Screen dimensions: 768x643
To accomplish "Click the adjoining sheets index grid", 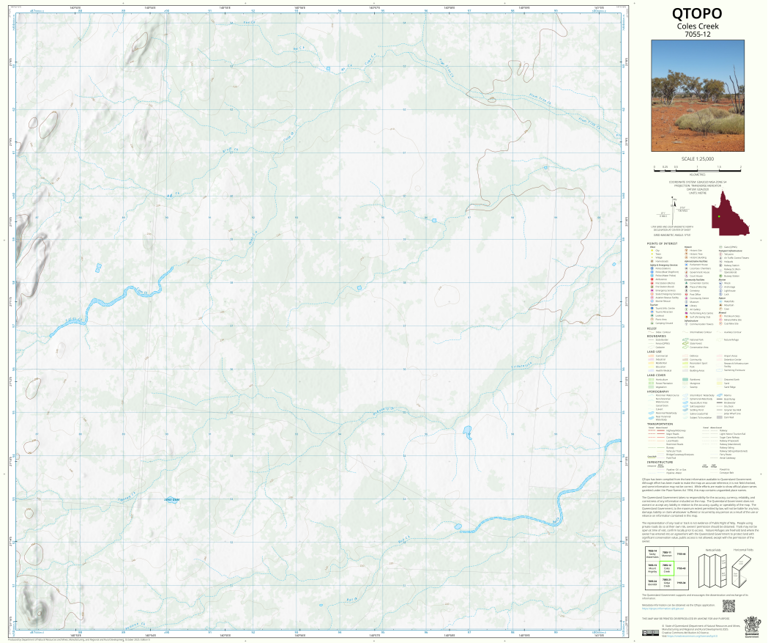I will (x=667, y=568).
